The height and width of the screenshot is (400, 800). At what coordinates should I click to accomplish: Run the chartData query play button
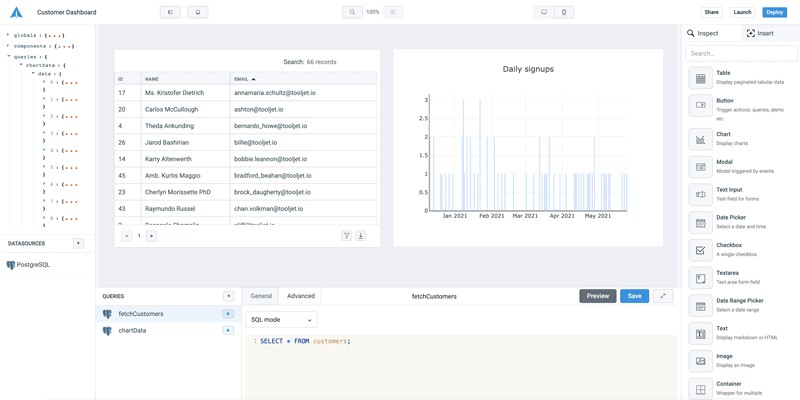pos(228,330)
